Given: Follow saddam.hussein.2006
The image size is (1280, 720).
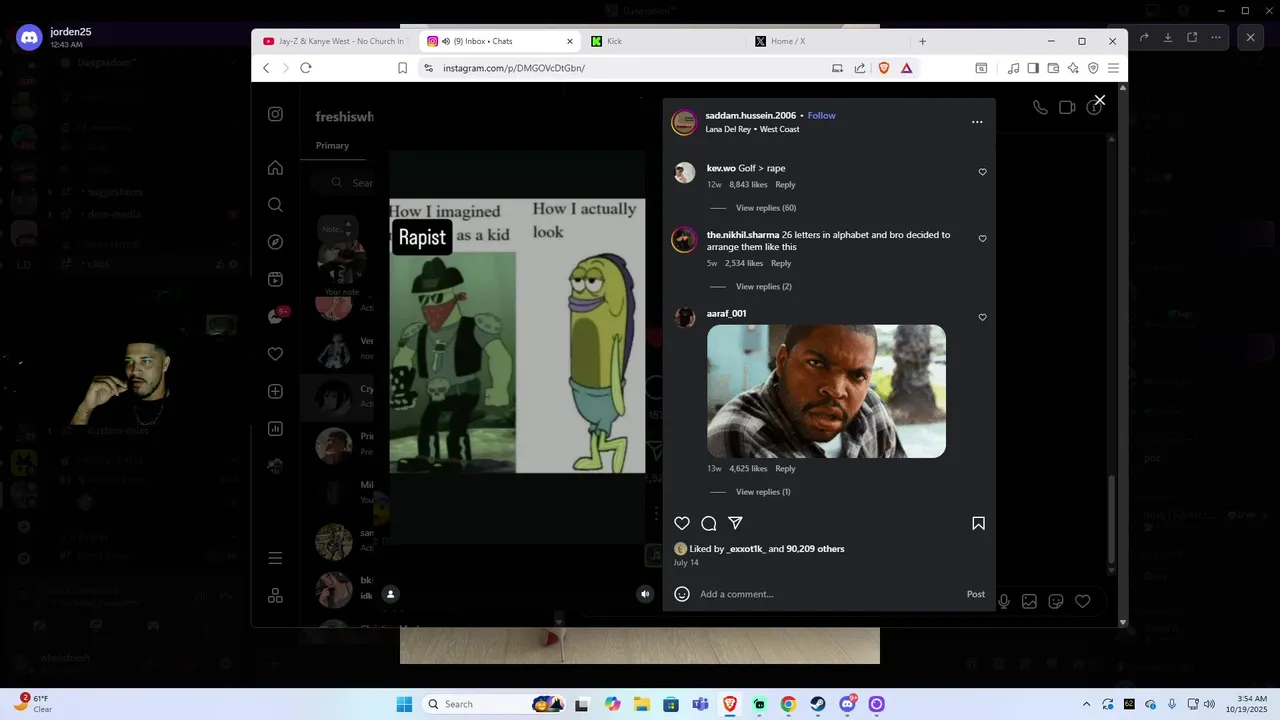Looking at the screenshot, I should (822, 115).
